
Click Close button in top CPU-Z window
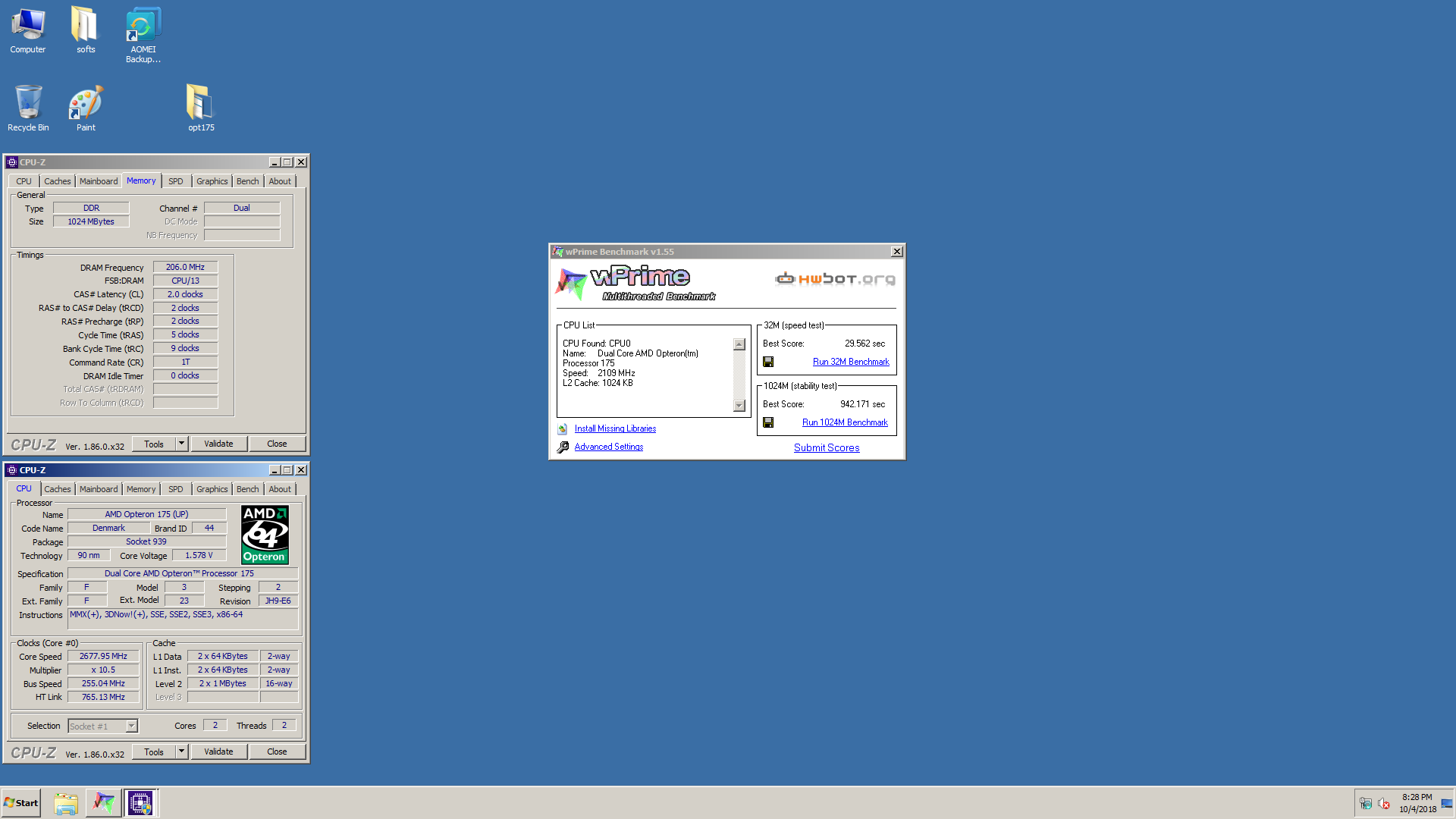[x=277, y=444]
